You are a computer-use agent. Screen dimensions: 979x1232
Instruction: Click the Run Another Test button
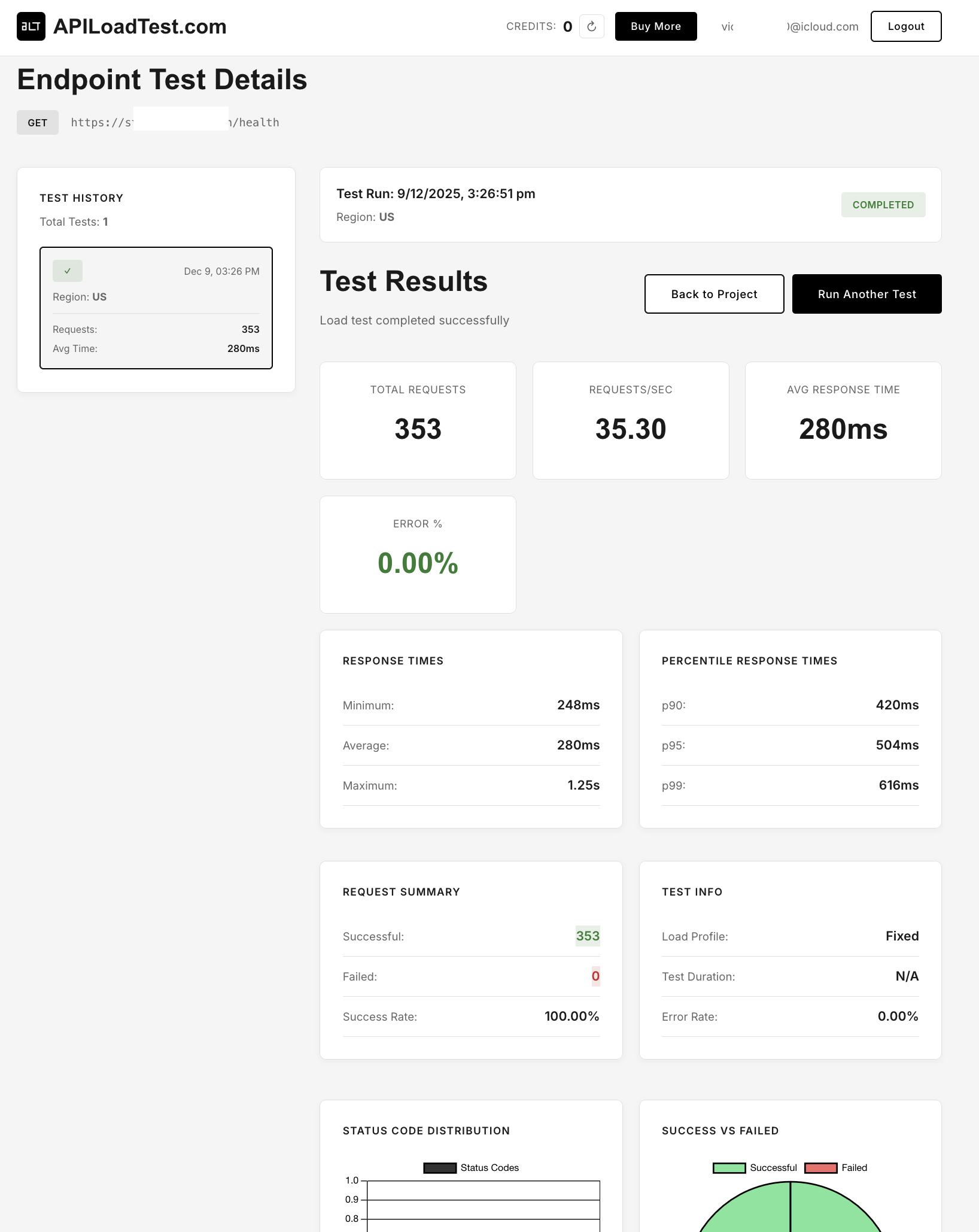pyautogui.click(x=866, y=294)
